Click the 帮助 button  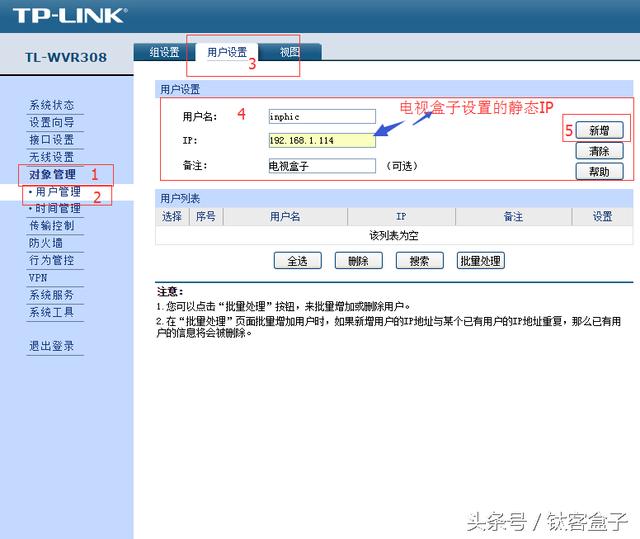(599, 172)
